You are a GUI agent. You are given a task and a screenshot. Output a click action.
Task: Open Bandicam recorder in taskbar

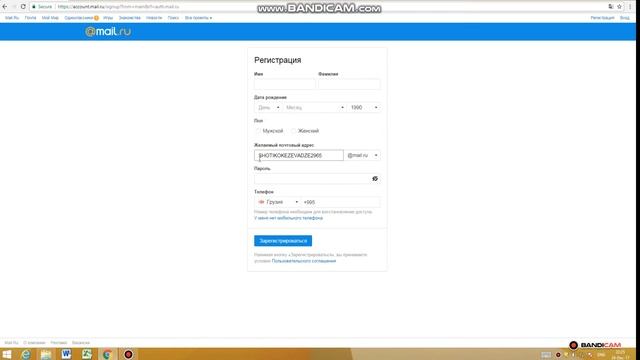(128, 354)
